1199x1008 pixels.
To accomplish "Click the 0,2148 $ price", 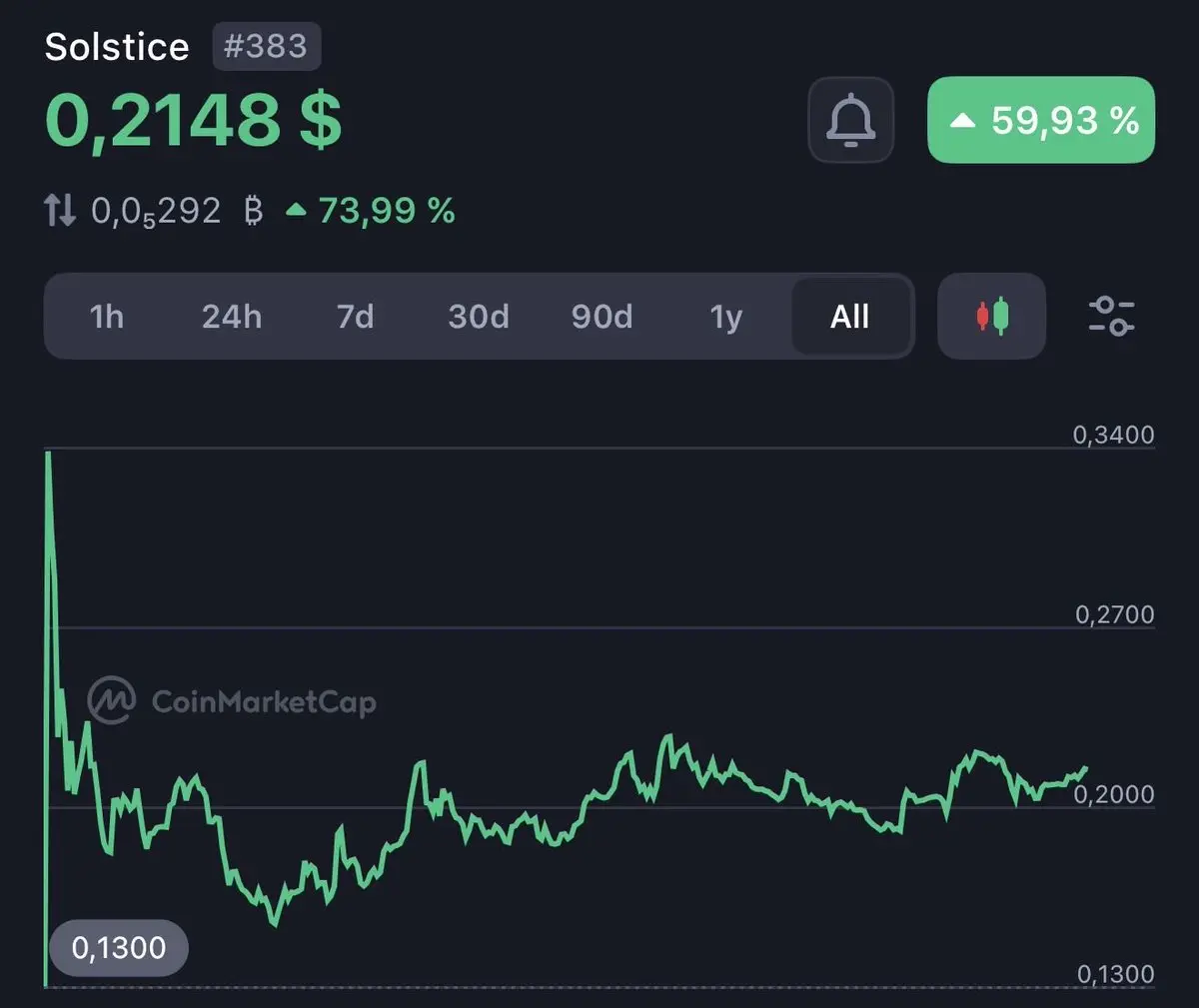I will tap(194, 121).
